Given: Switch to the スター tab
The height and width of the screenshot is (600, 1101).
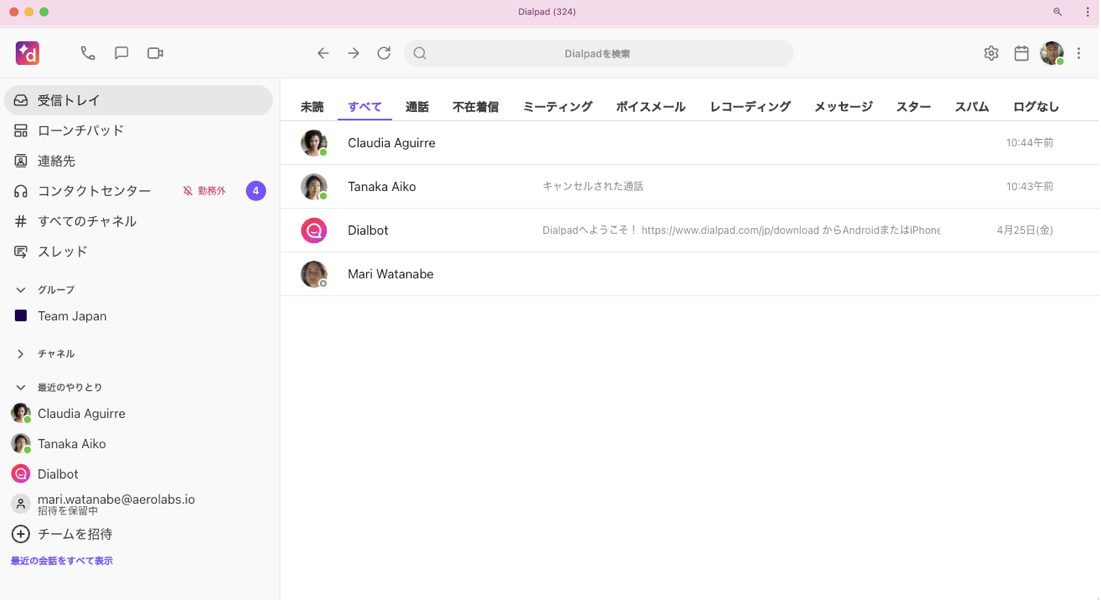Looking at the screenshot, I should (914, 107).
